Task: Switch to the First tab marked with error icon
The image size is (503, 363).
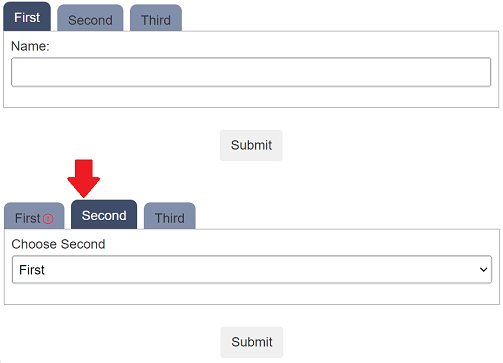Action: click(x=34, y=216)
